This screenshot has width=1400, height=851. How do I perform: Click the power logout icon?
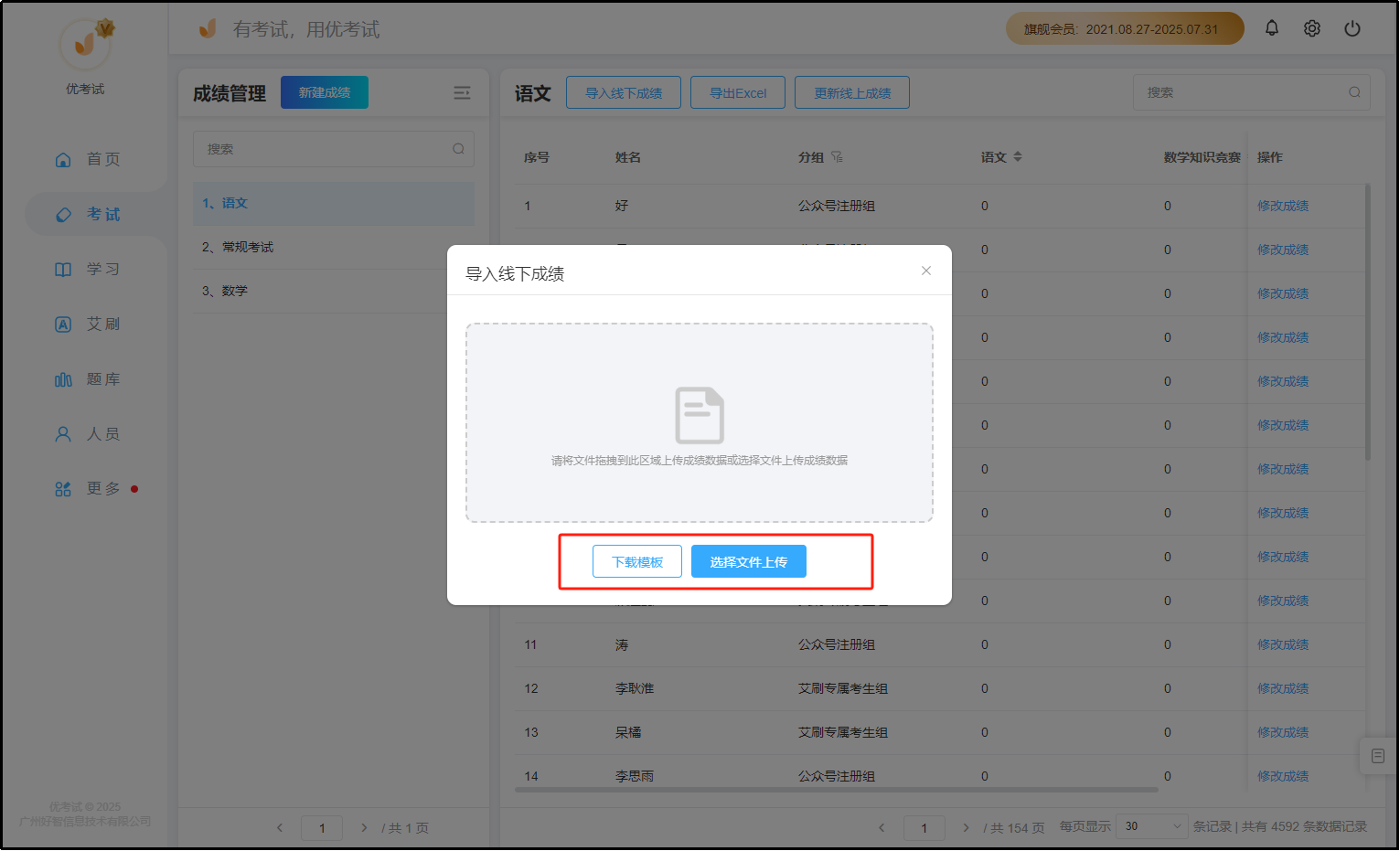(x=1352, y=28)
